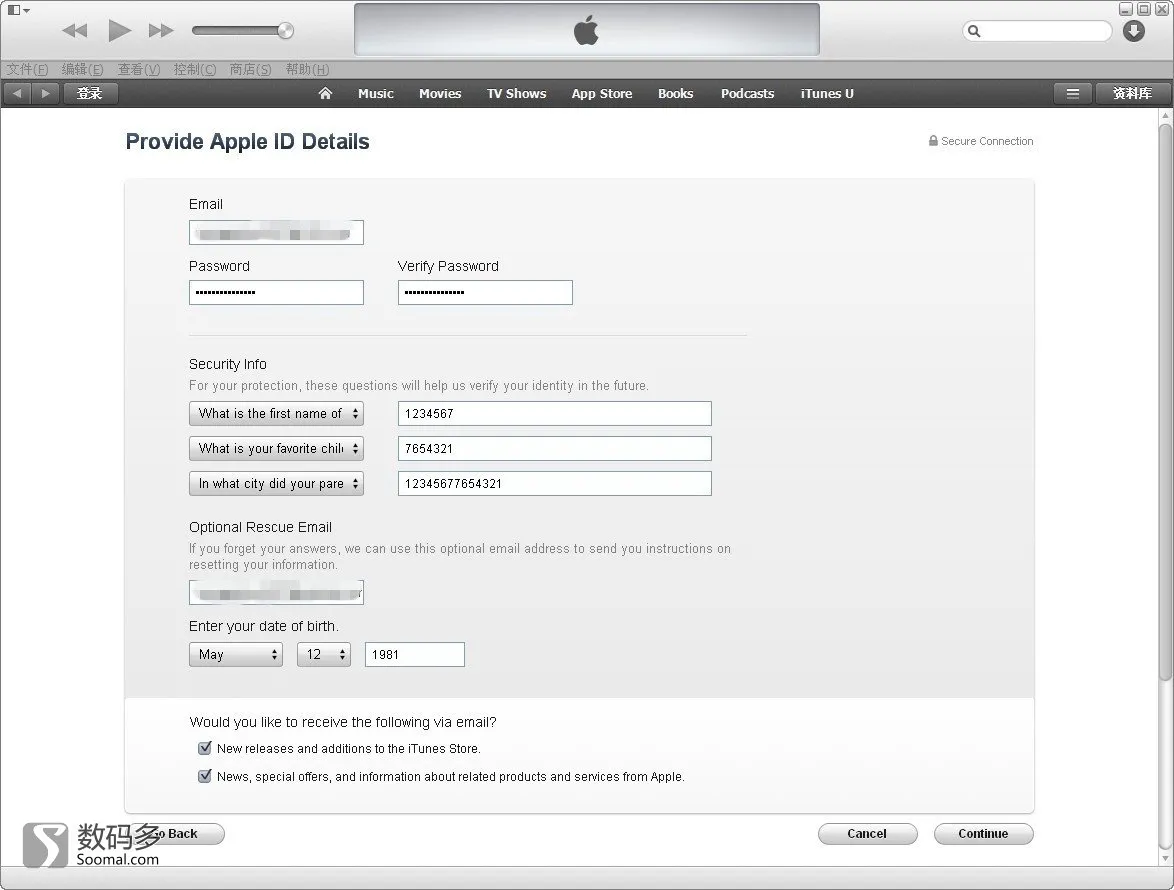This screenshot has width=1174, height=890.
Task: Click the fast forward next track button
Action: point(161,31)
